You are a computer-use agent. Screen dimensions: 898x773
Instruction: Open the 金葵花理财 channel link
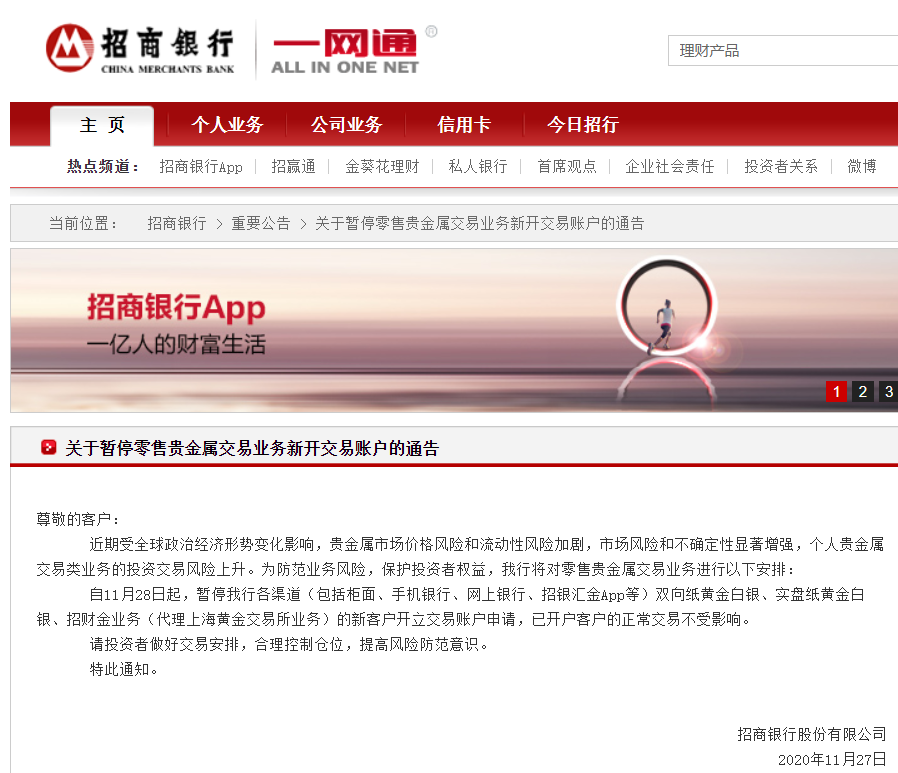[382, 167]
